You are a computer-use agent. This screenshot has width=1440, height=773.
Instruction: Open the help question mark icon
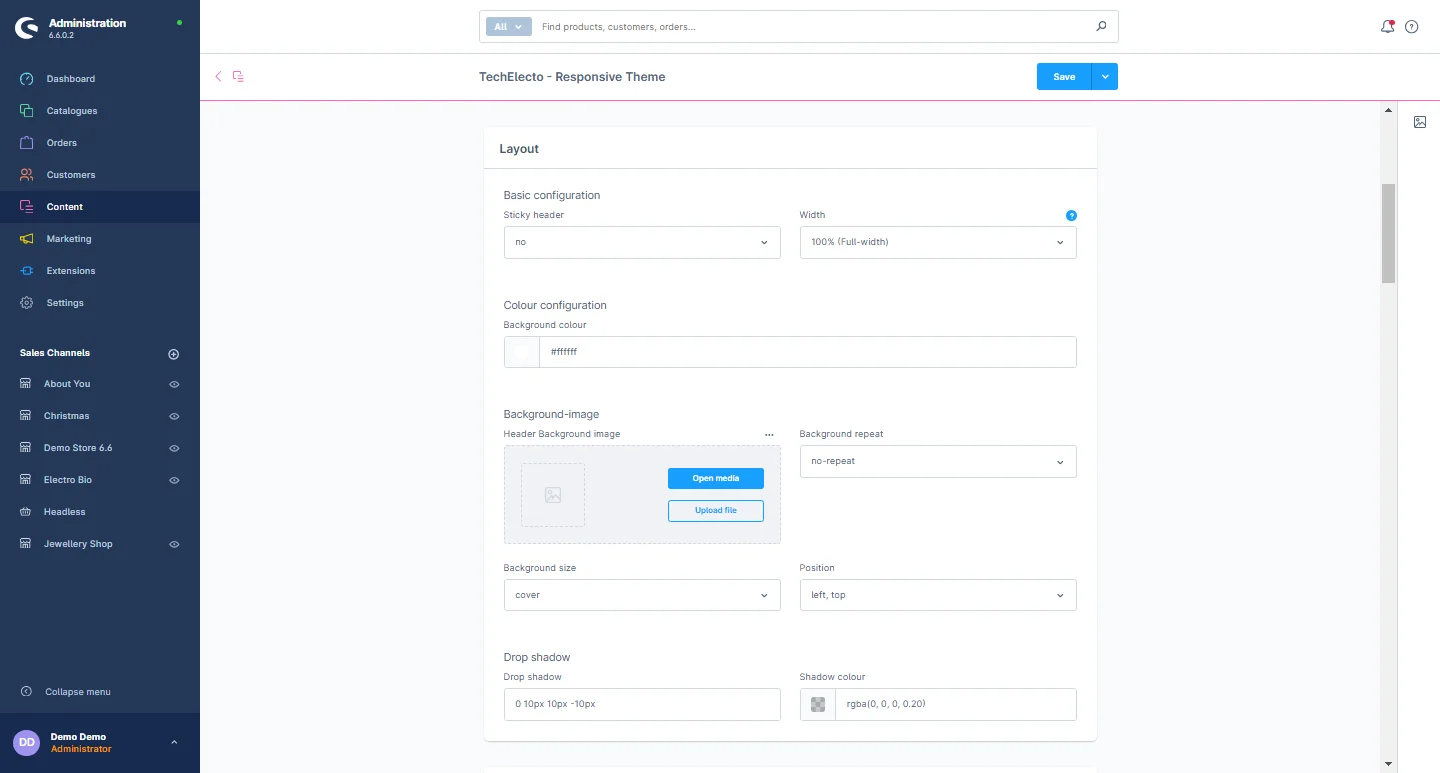coord(1412,27)
